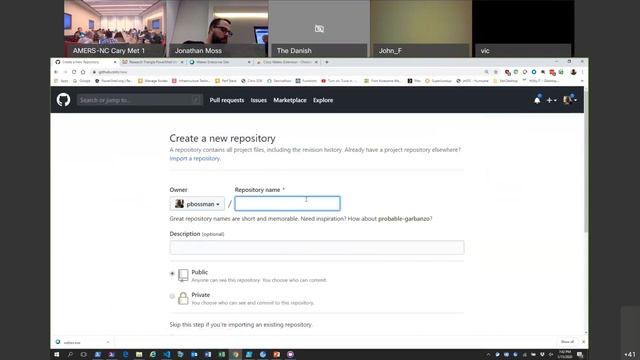Open the Apps bookmark shortcut

pyautogui.click(x=61, y=81)
